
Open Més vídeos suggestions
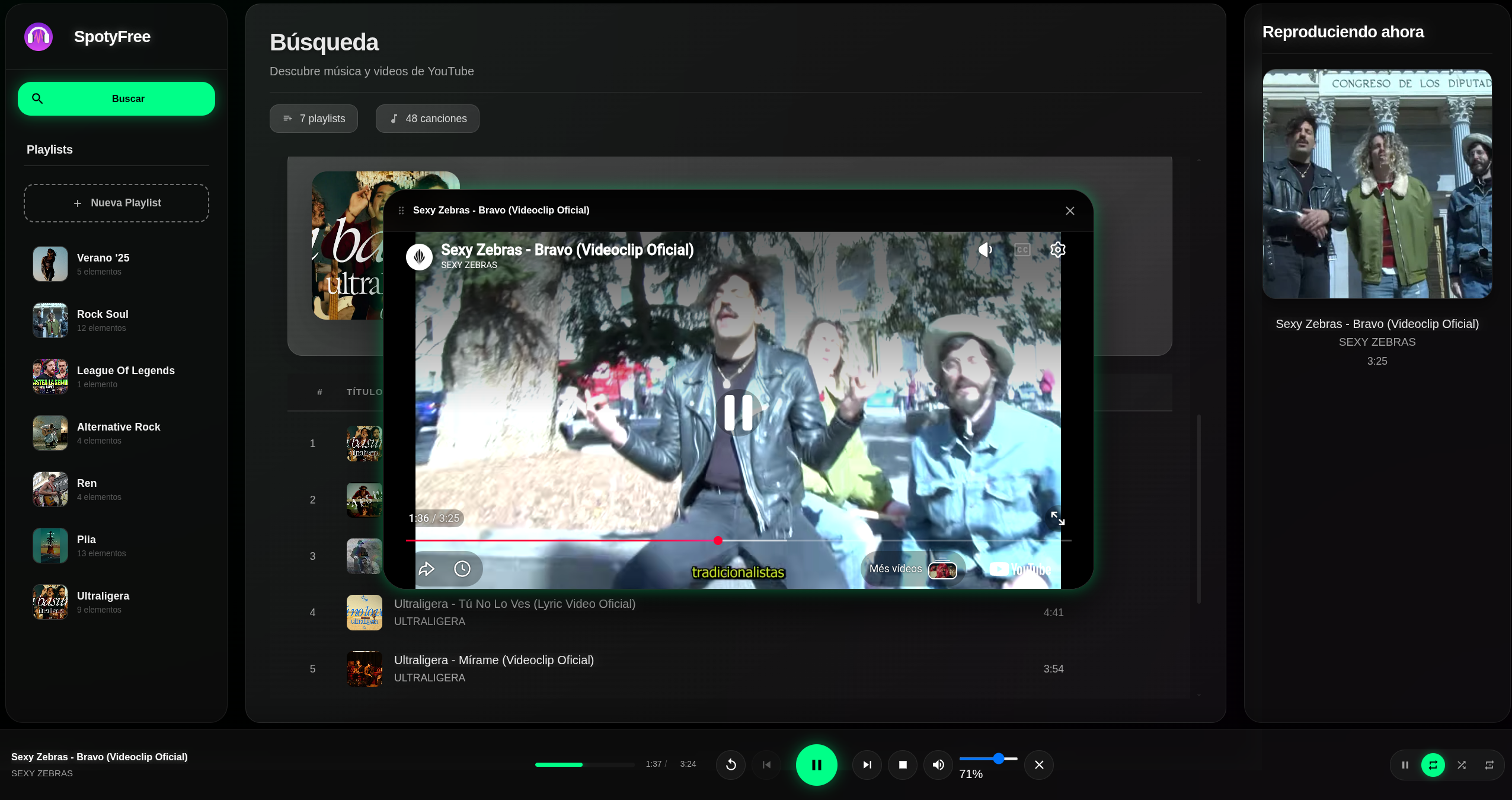[913, 569]
